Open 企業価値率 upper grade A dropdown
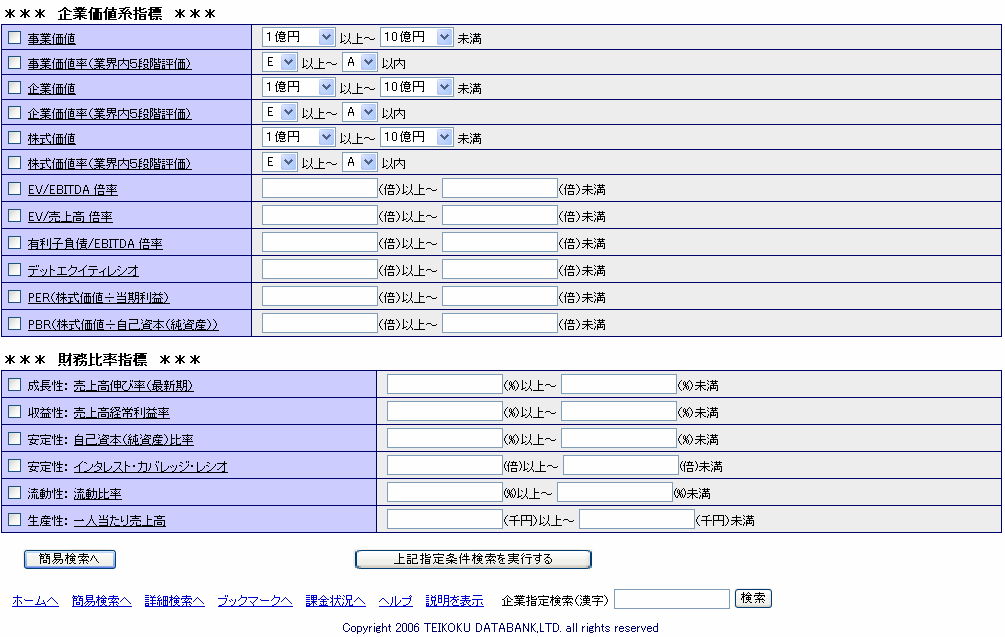The width and height of the screenshot is (1005, 637). [359, 112]
